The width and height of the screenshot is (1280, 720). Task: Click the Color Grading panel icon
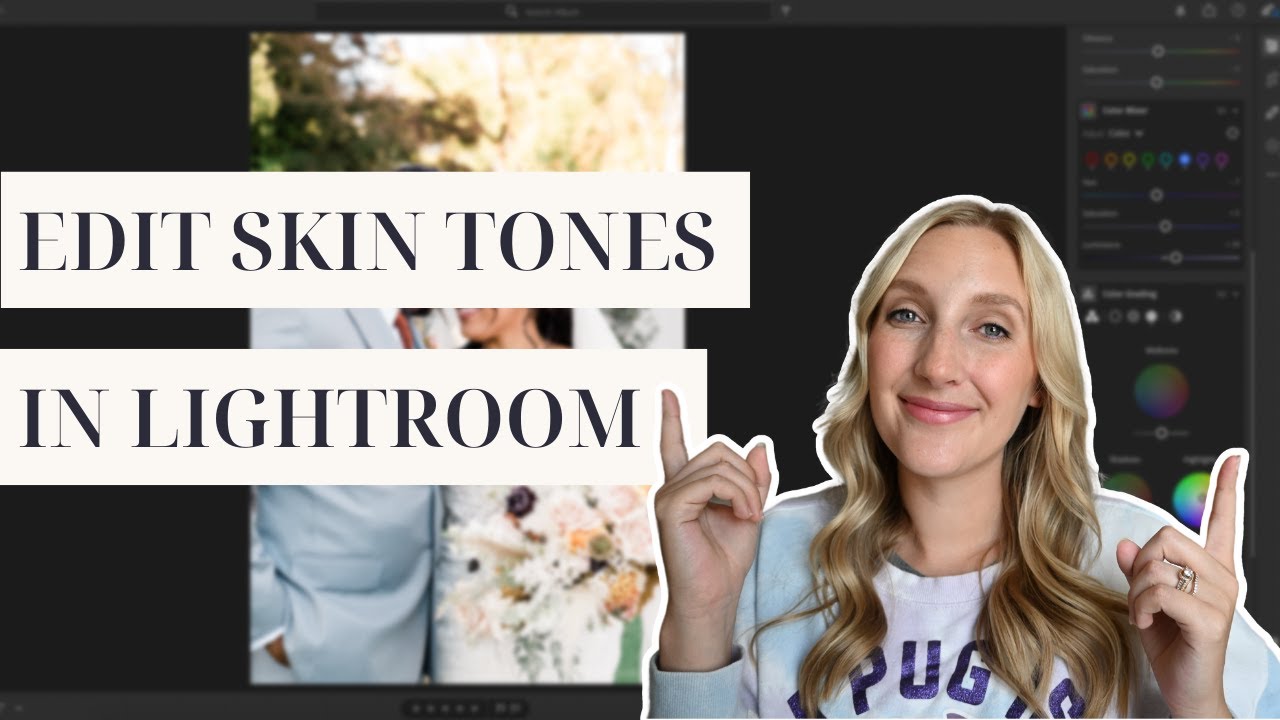(x=1088, y=294)
